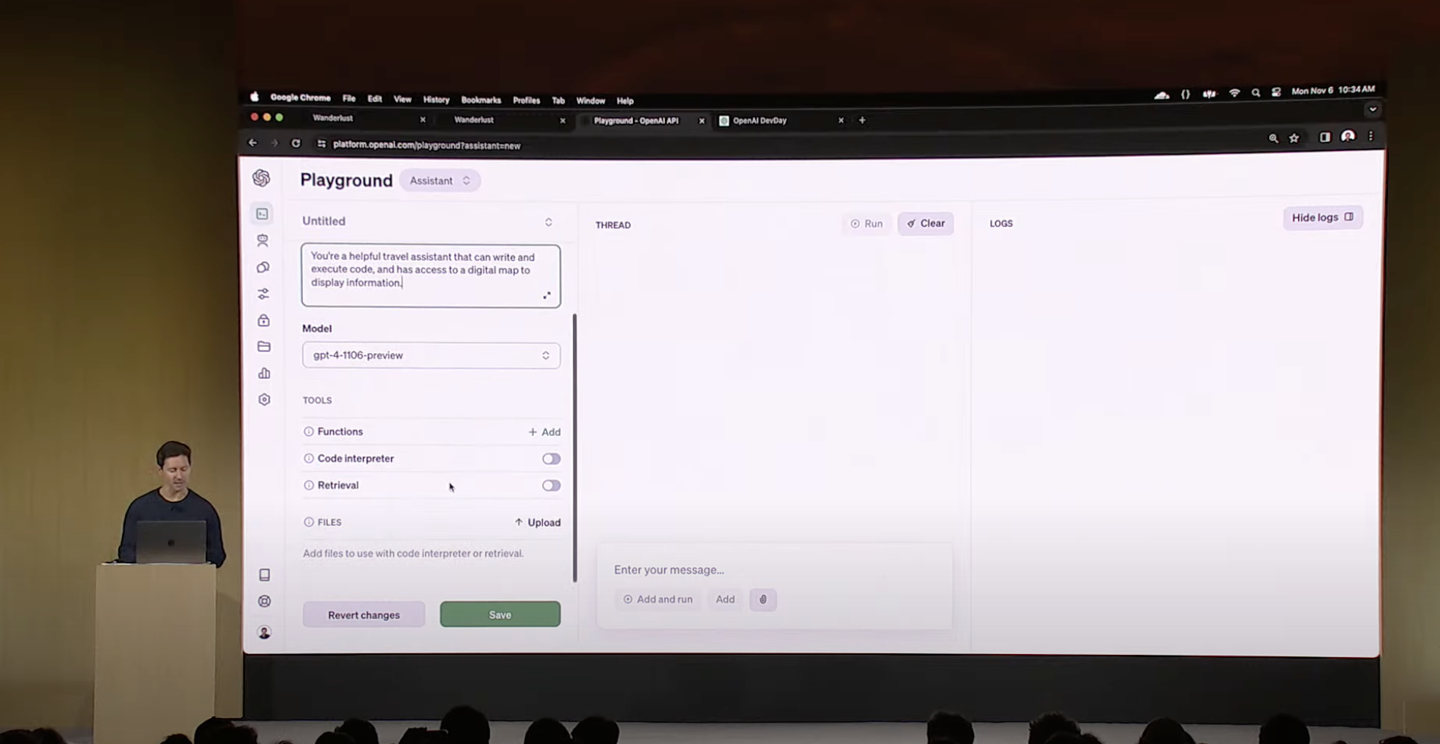Image resolution: width=1440 pixels, height=744 pixels.
Task: Open the OpenAI logo home link
Action: pos(261,178)
